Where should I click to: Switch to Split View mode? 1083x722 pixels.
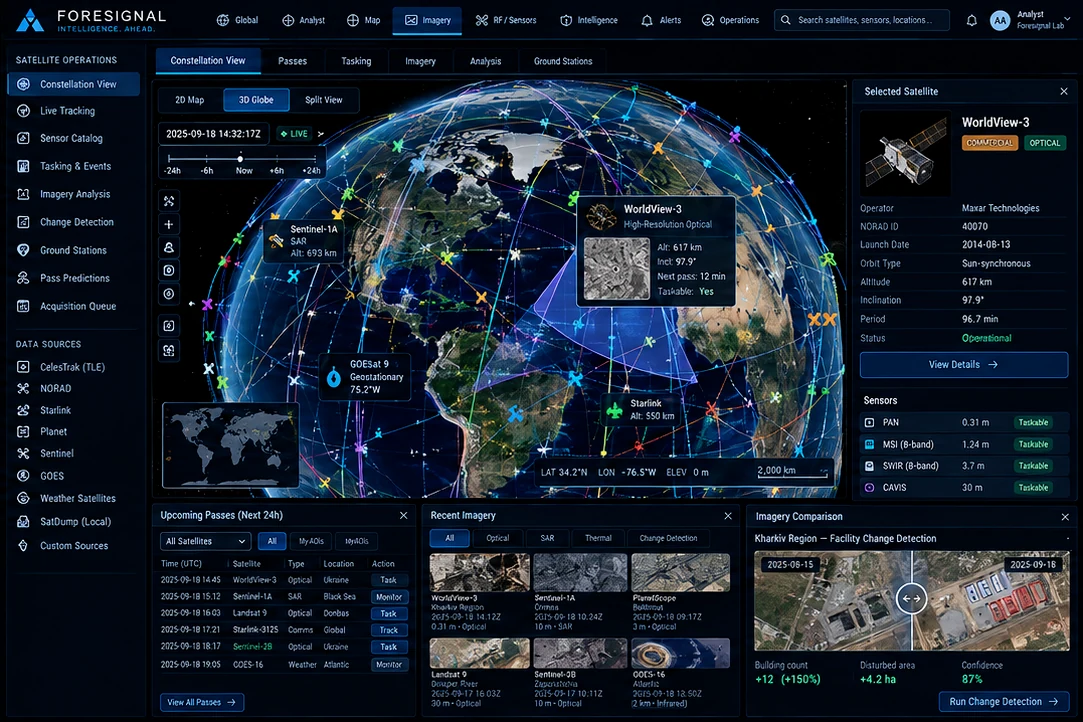323,99
